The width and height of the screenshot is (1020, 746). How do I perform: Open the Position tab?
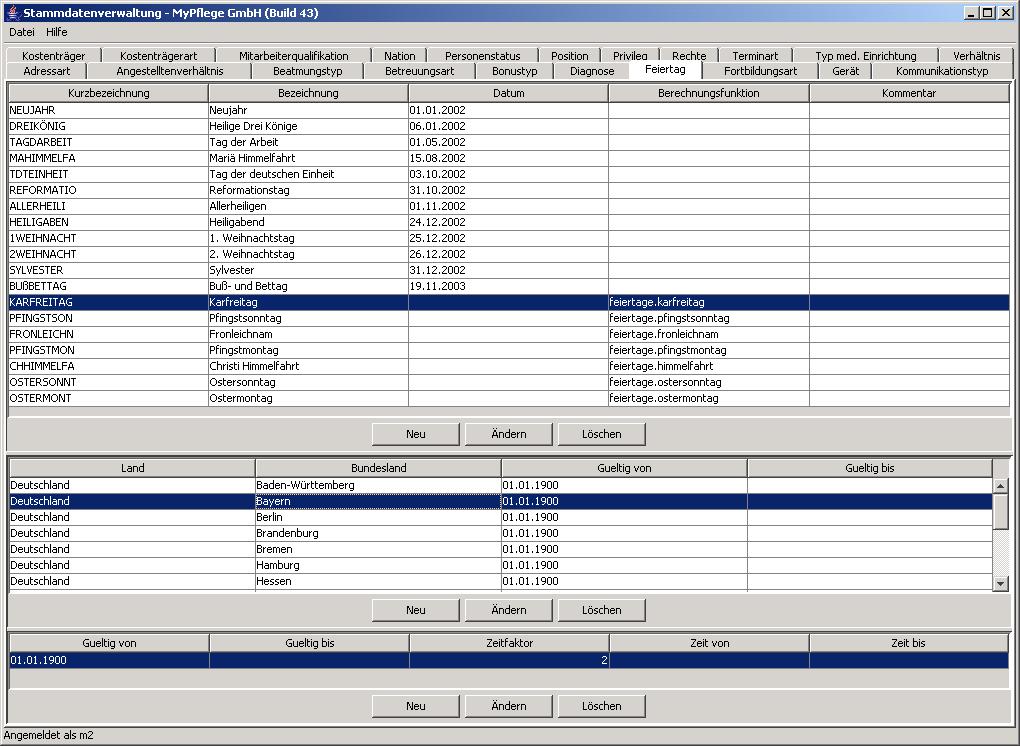(569, 56)
